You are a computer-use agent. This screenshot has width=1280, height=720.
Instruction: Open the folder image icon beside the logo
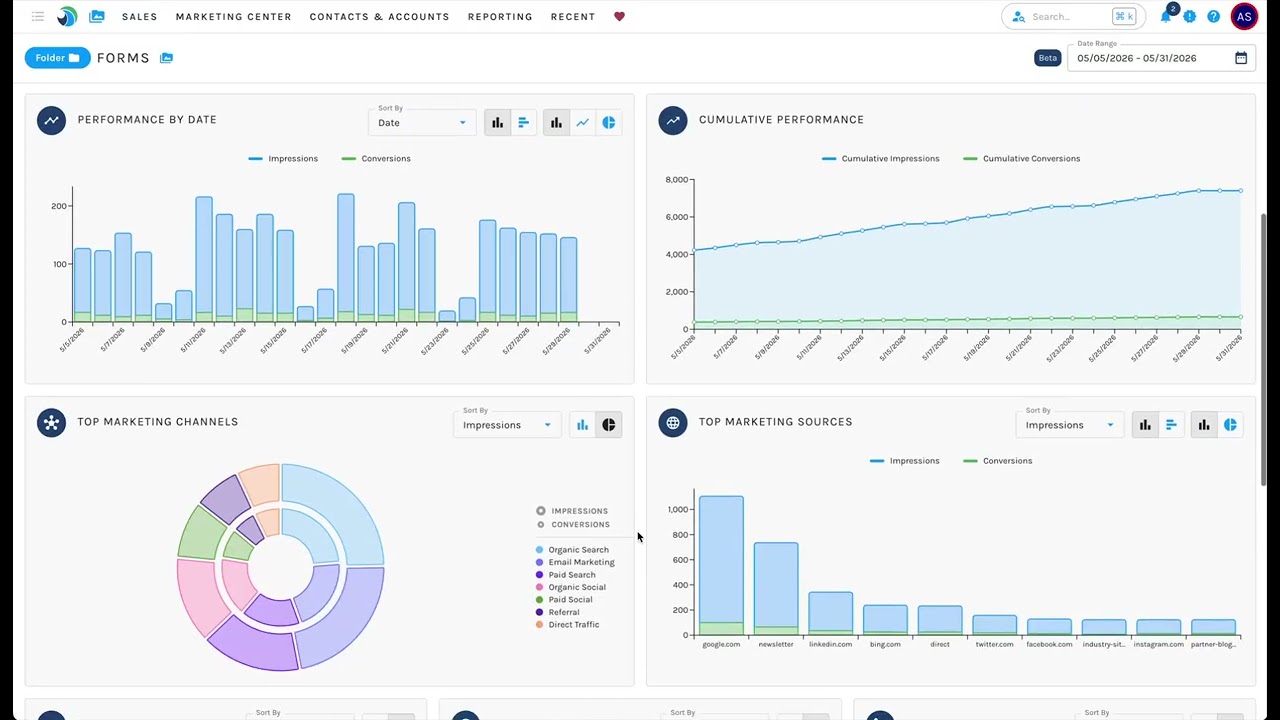coord(97,16)
